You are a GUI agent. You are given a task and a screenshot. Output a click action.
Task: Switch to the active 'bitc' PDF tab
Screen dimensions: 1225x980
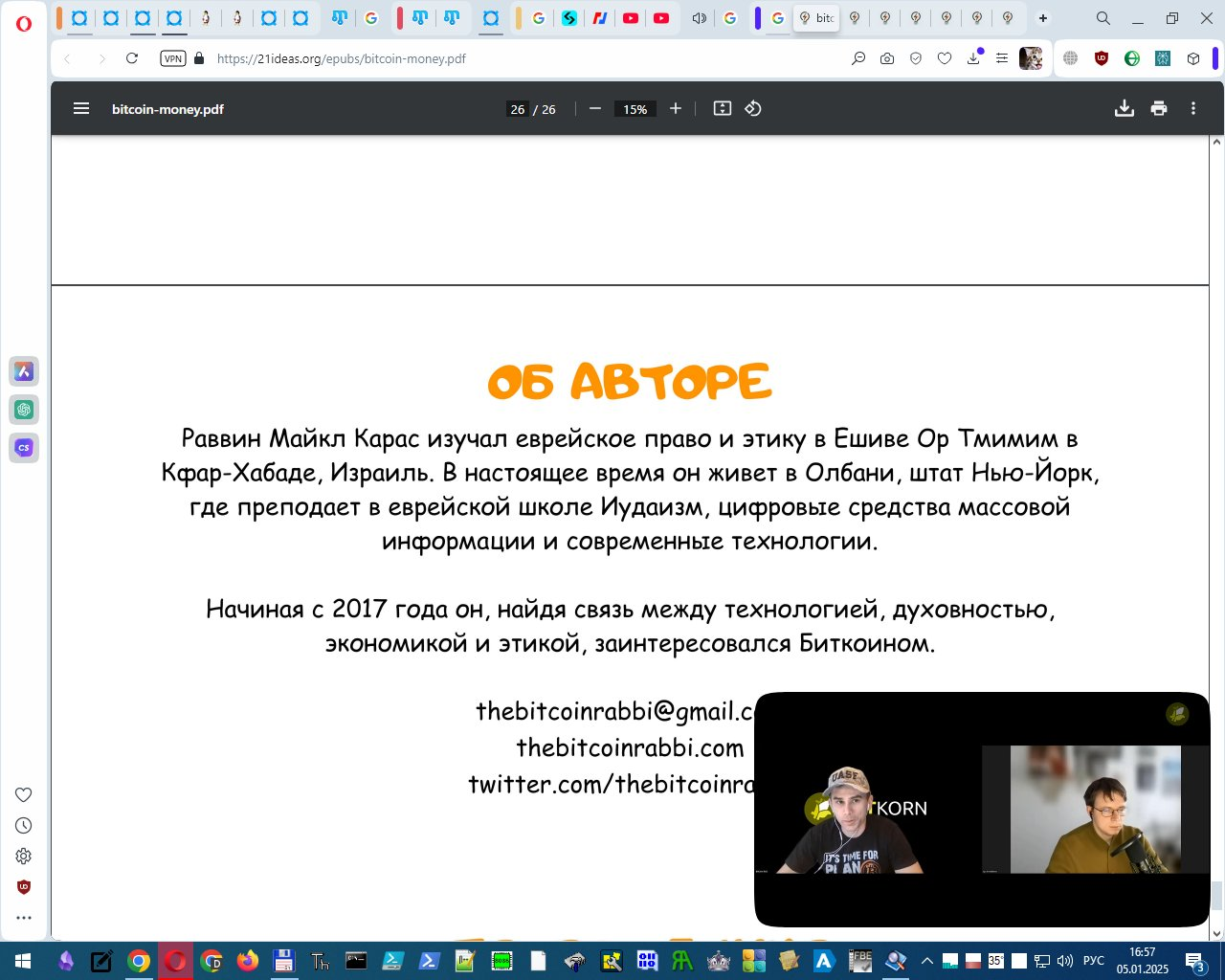click(x=816, y=18)
